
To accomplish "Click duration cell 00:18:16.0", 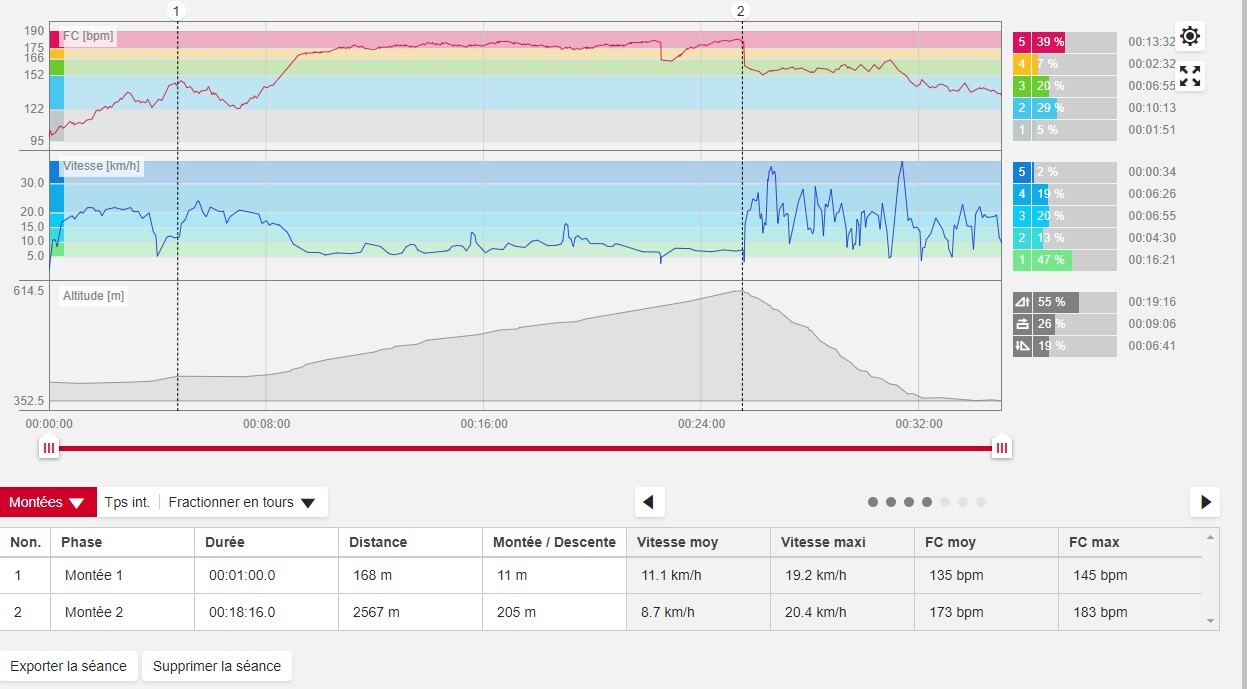I will 266,612.
